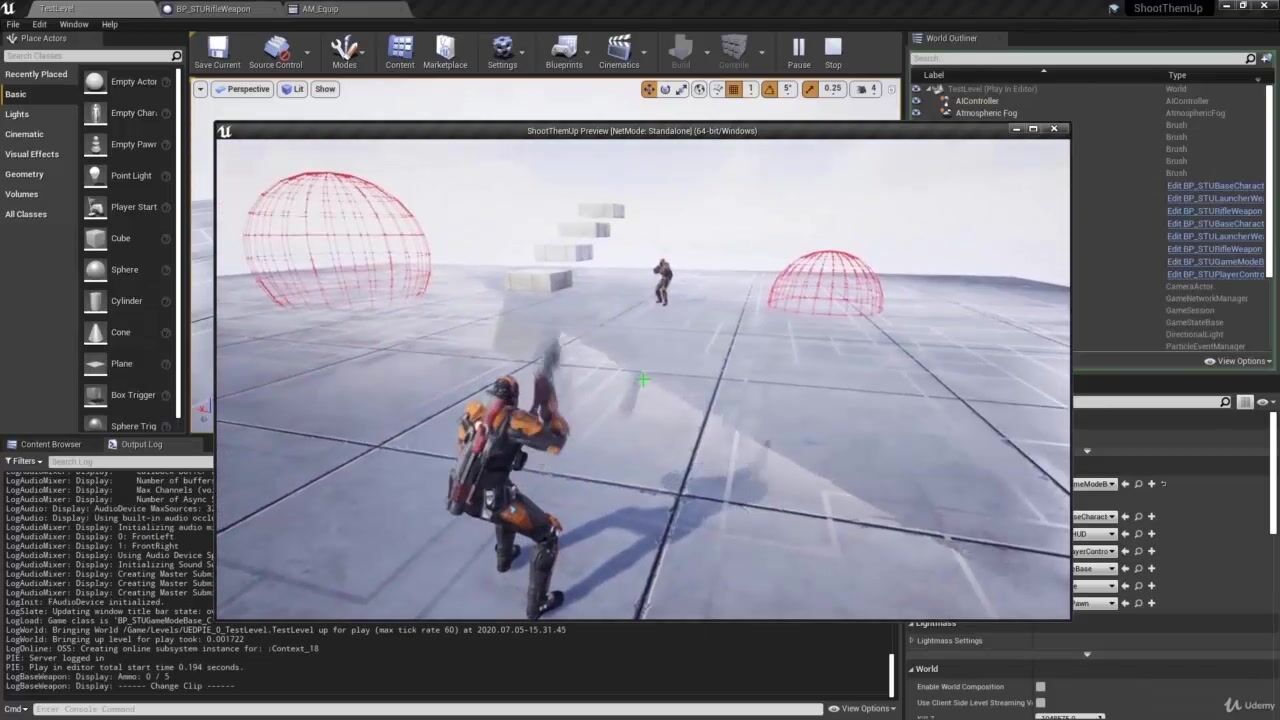
Task: Toggle rotation snapping angle icon
Action: coord(770,89)
